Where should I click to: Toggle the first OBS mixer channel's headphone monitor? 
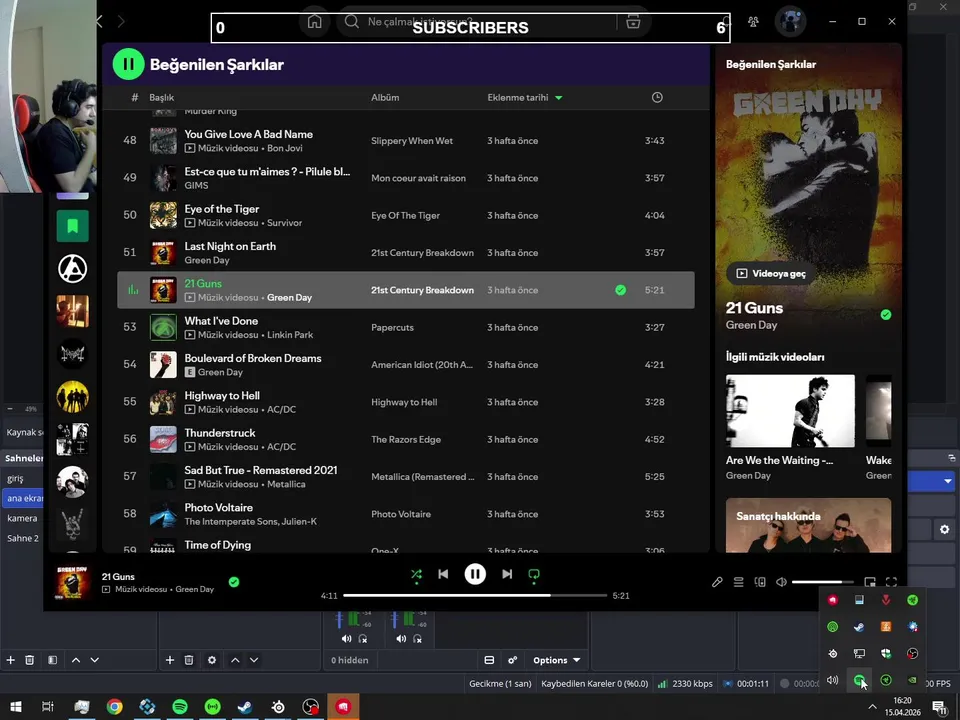[x=363, y=639]
